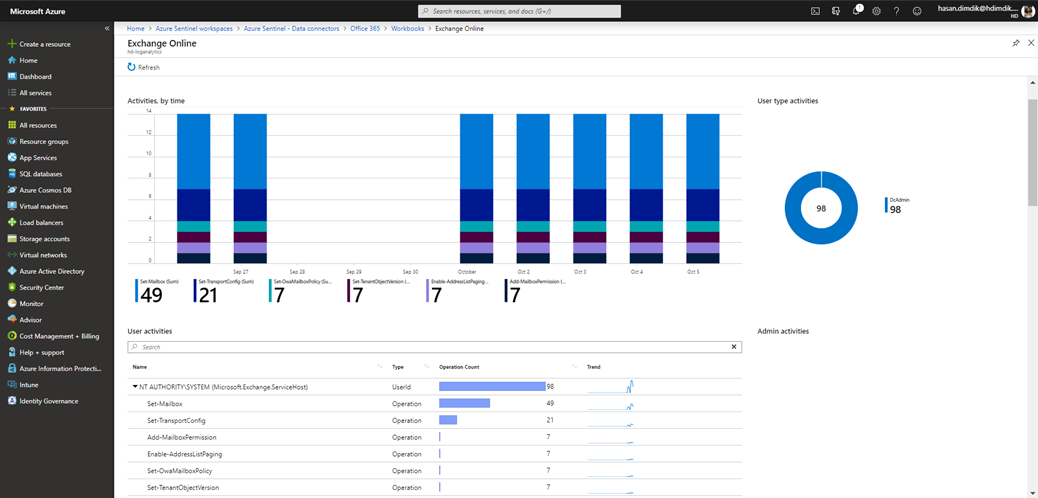This screenshot has height=498, width=1038.
Task: Open the Directory + subscription filter icon
Action: click(836, 11)
